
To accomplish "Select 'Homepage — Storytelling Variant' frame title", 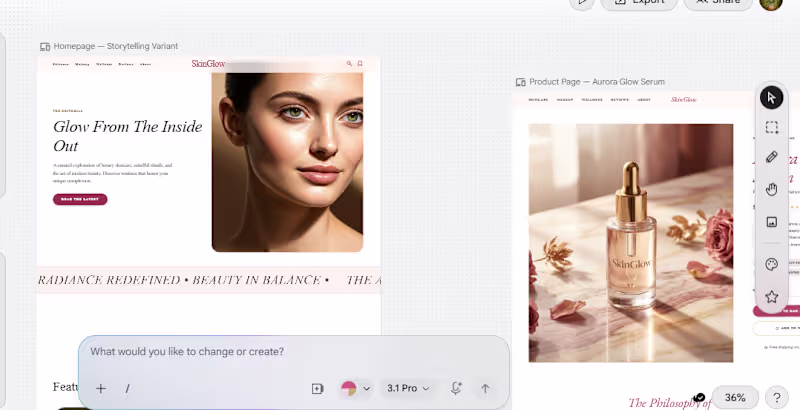I will click(x=116, y=46).
